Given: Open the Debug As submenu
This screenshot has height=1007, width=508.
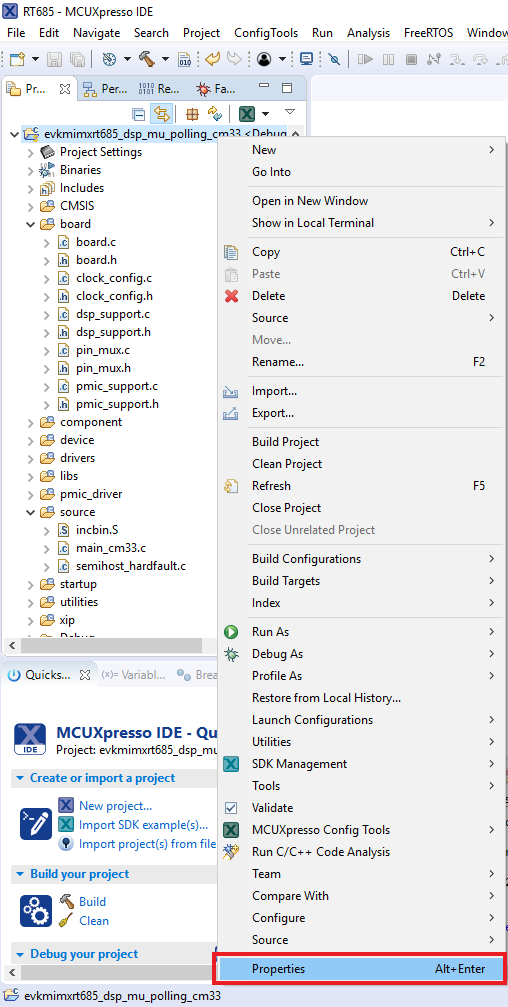Looking at the screenshot, I should click(361, 654).
